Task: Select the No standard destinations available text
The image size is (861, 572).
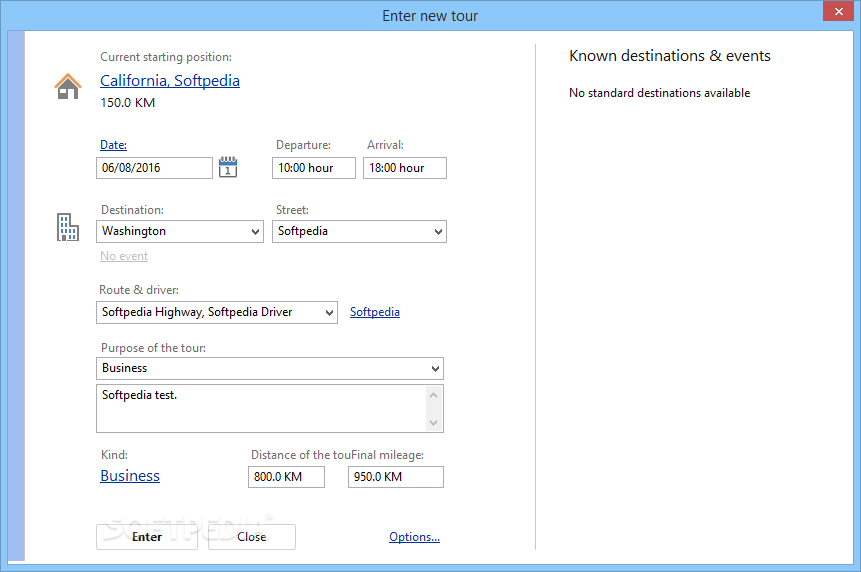Action: [659, 93]
